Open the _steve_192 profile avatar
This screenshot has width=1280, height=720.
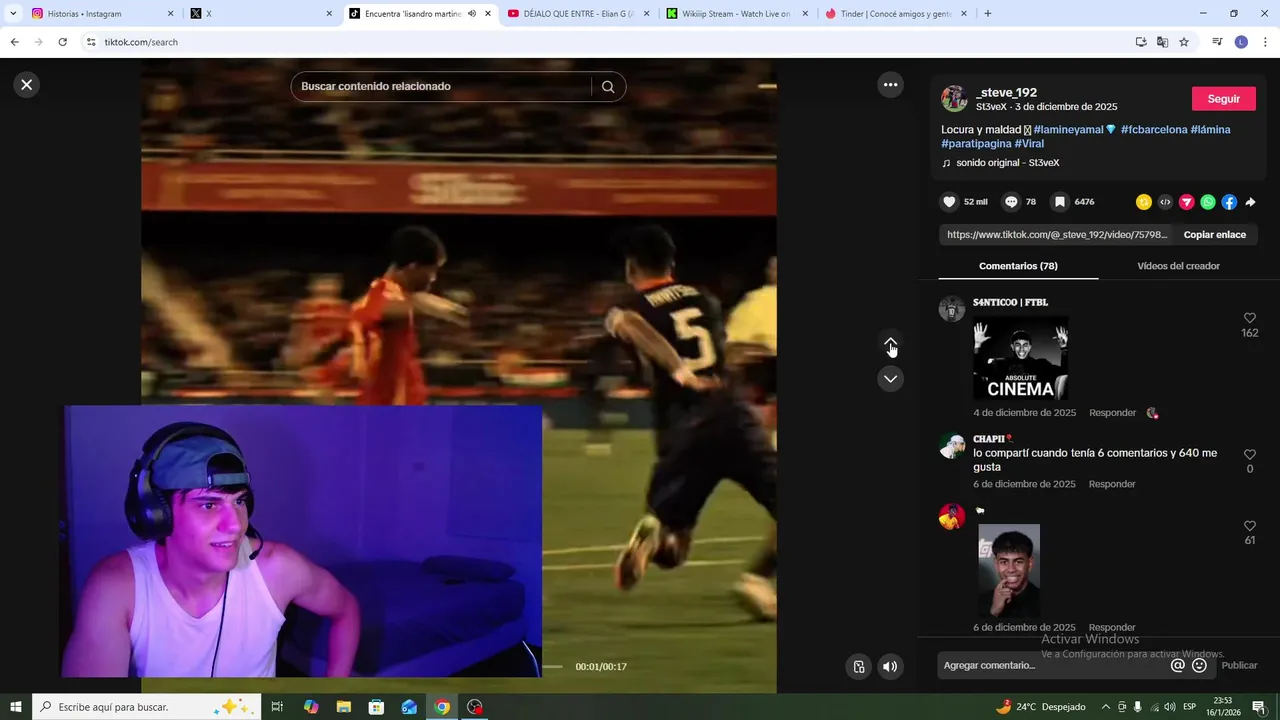pyautogui.click(x=954, y=99)
